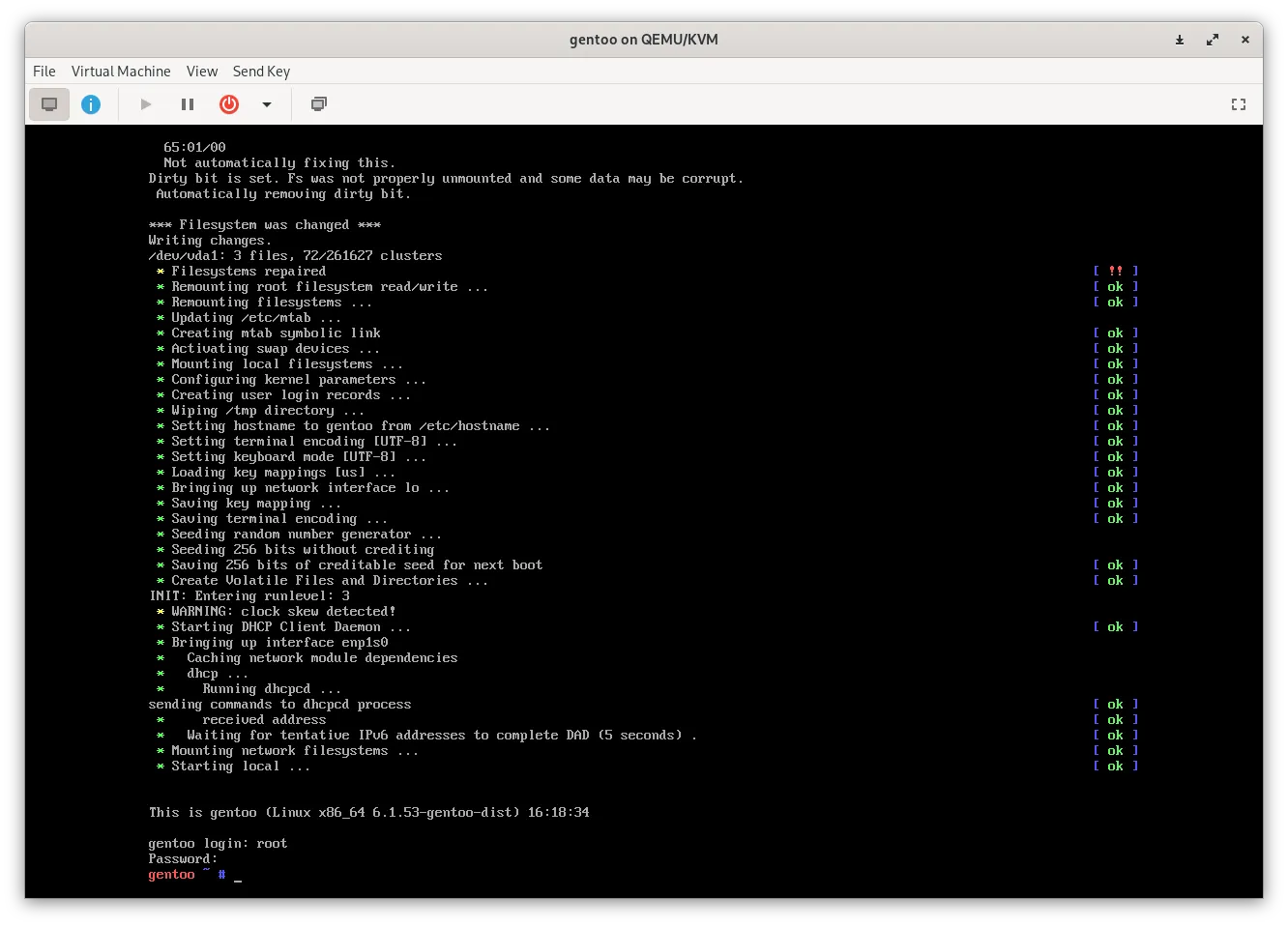
Task: Open the File menu
Action: click(44, 72)
